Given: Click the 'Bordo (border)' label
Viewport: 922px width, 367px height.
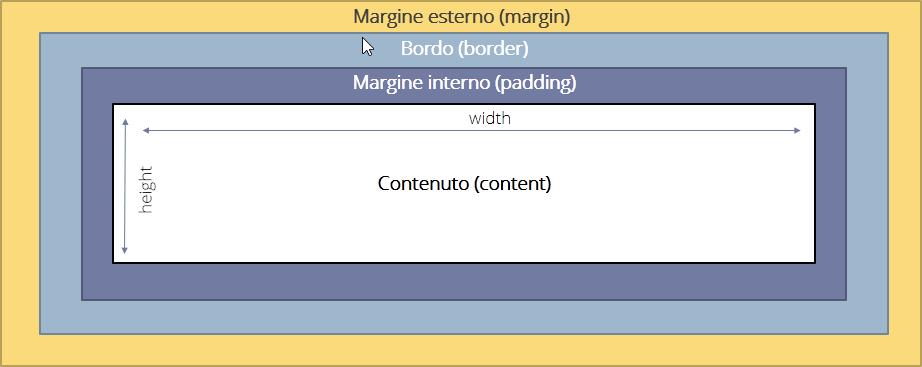Looking at the screenshot, I should point(465,49).
